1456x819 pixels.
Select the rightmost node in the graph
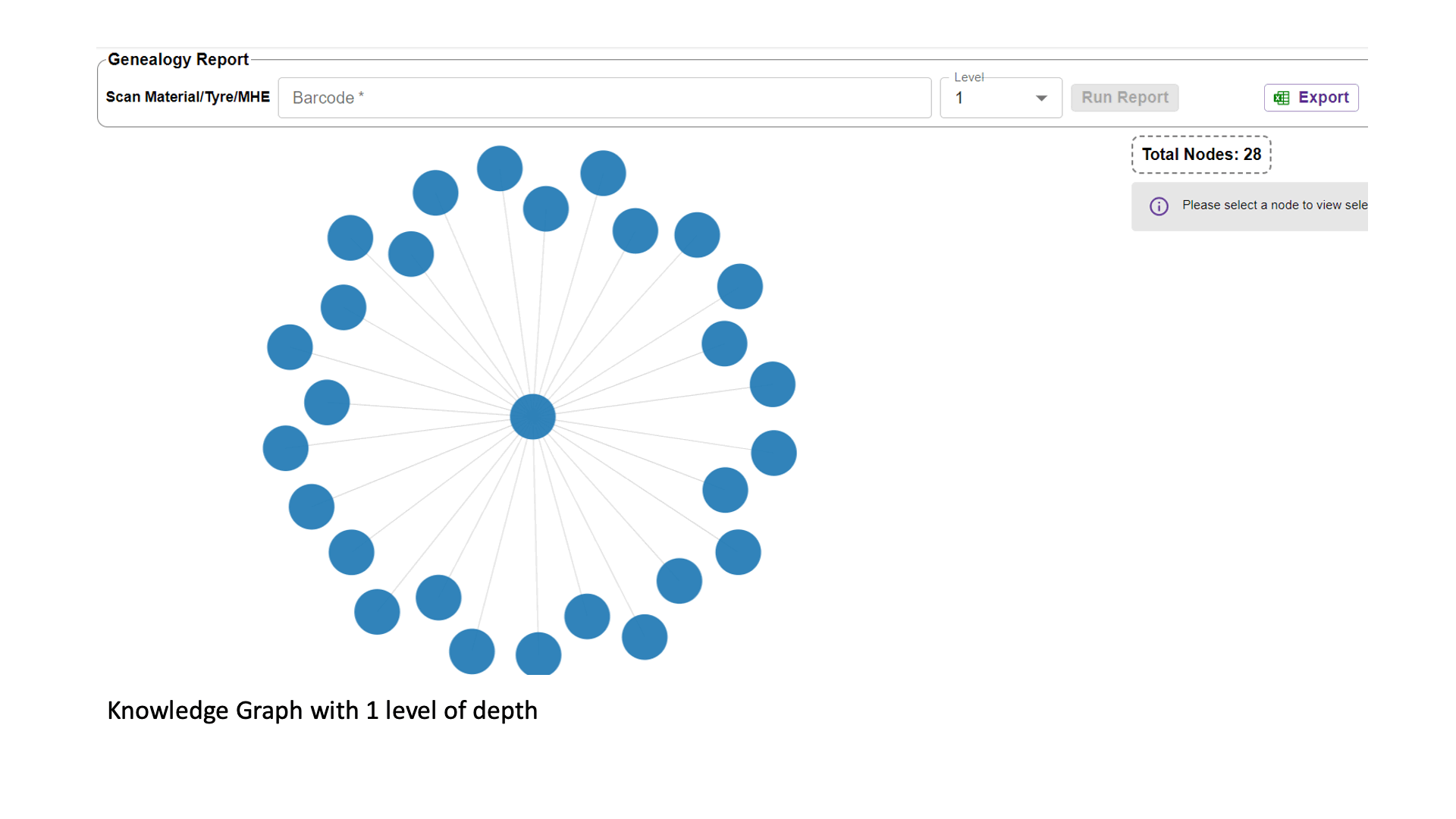[x=773, y=453]
